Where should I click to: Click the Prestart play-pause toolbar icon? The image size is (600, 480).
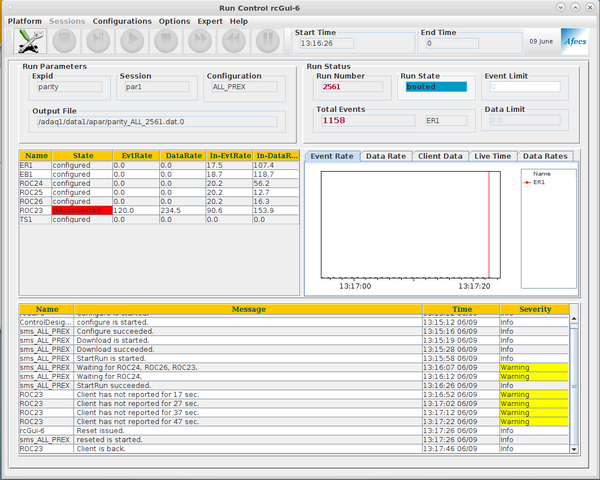click(98, 40)
